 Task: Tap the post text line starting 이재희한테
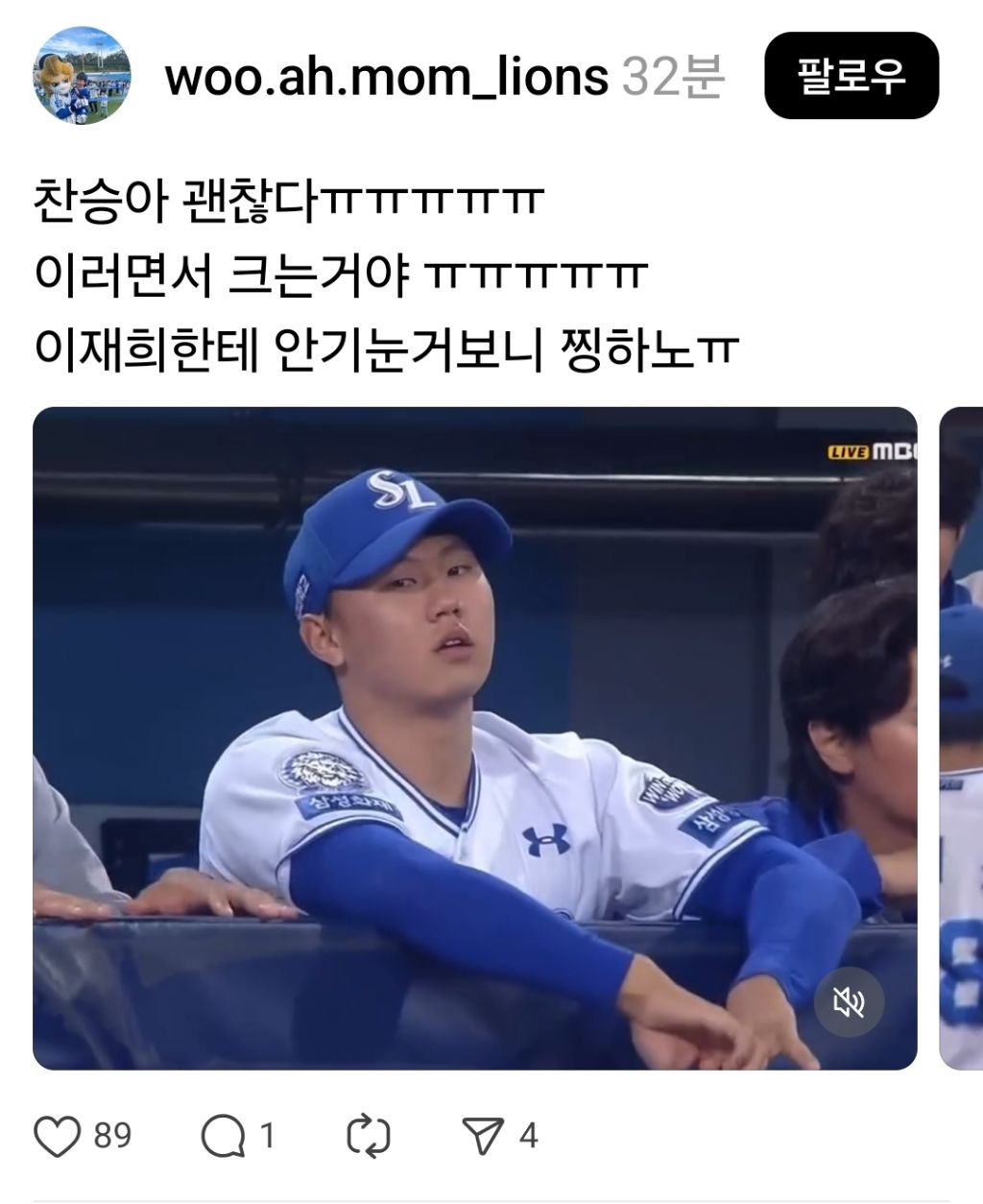[x=387, y=349]
